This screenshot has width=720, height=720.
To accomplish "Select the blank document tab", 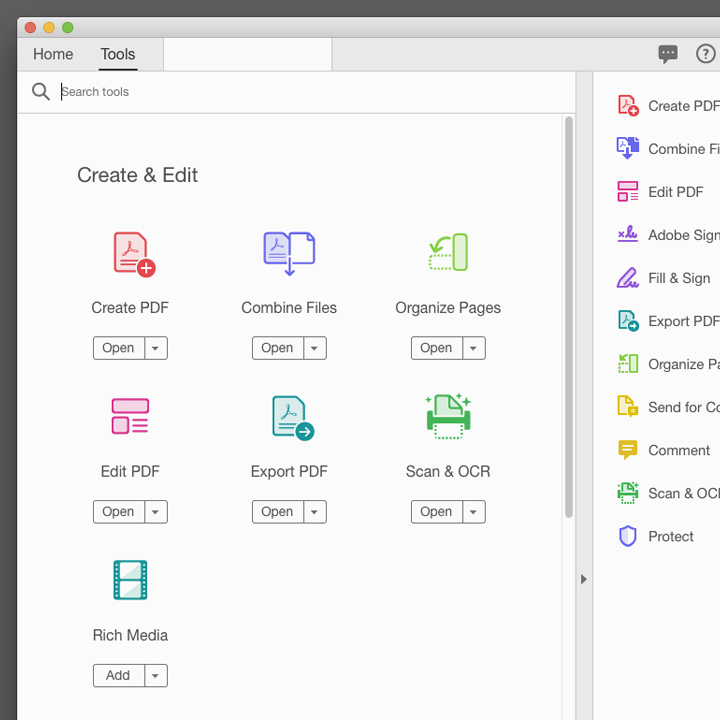I will coord(248,54).
